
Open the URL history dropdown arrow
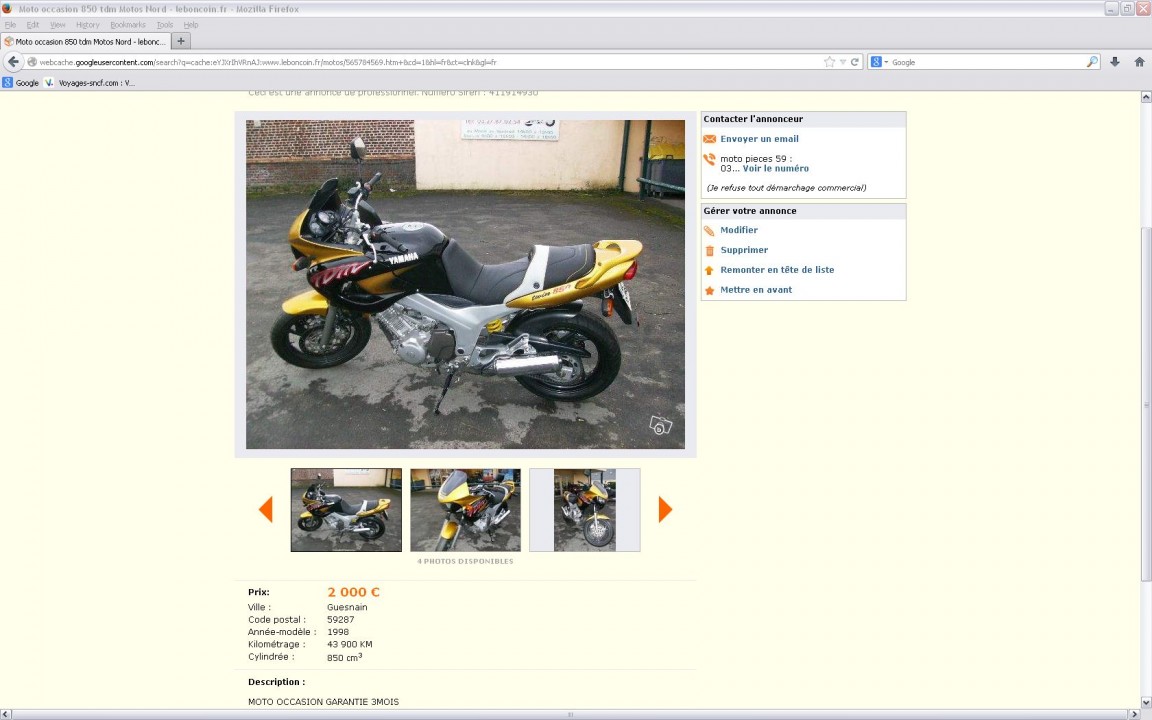(x=843, y=62)
